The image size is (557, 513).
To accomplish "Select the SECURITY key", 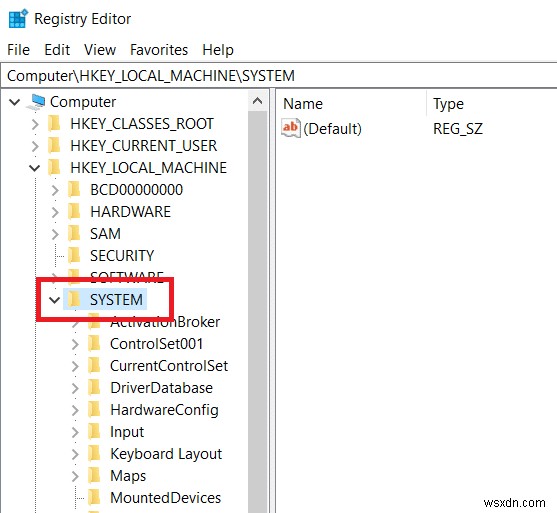I will [122, 256].
